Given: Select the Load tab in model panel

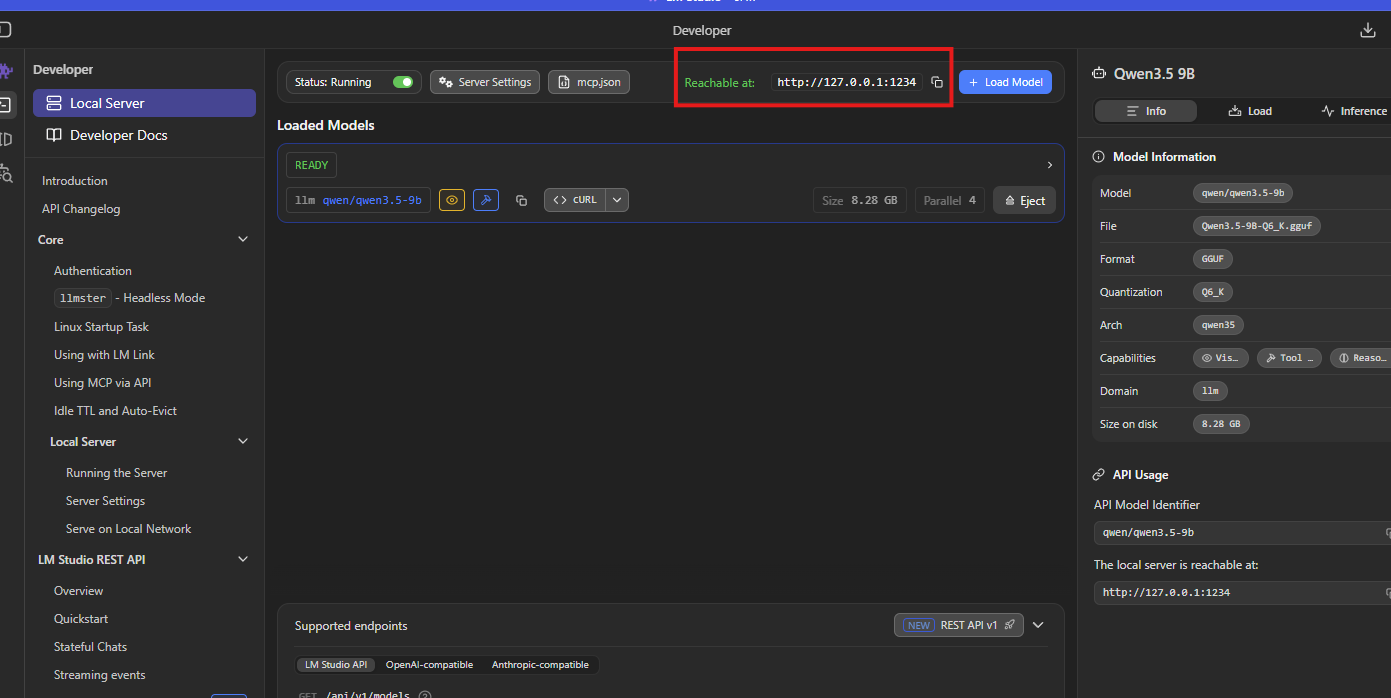Looking at the screenshot, I should (x=1250, y=111).
